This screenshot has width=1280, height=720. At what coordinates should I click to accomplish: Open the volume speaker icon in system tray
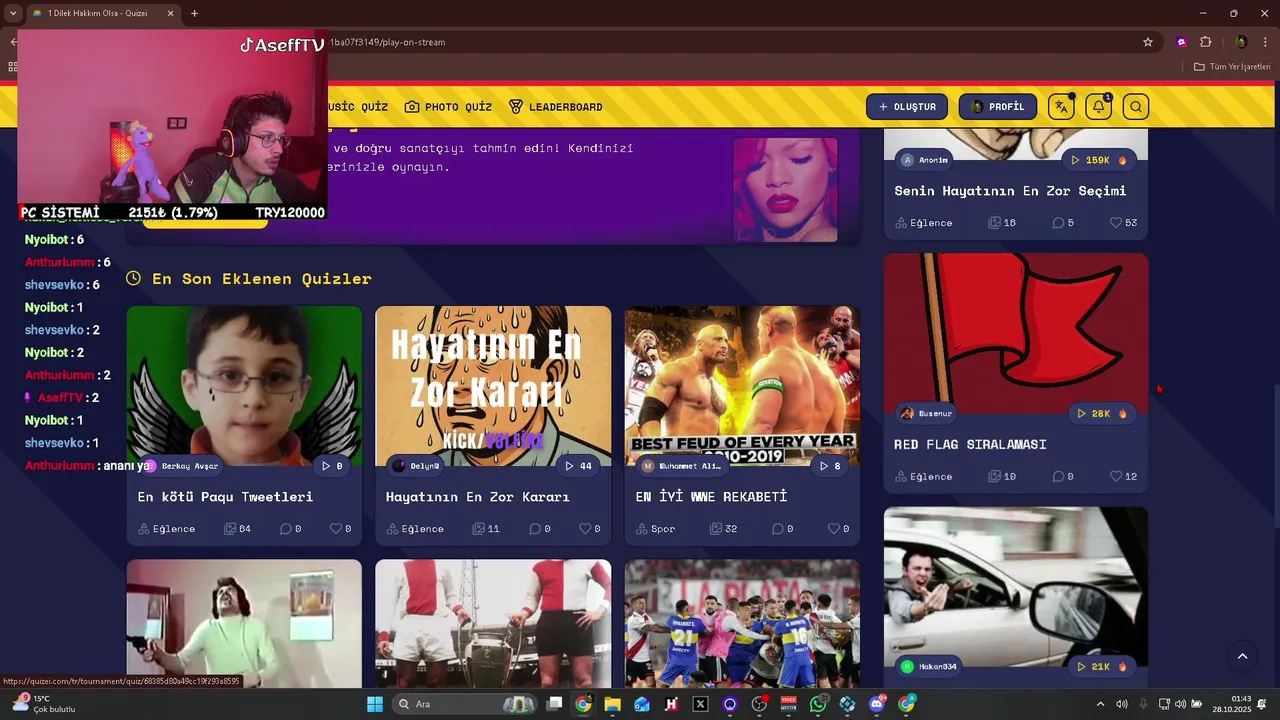tap(1180, 704)
